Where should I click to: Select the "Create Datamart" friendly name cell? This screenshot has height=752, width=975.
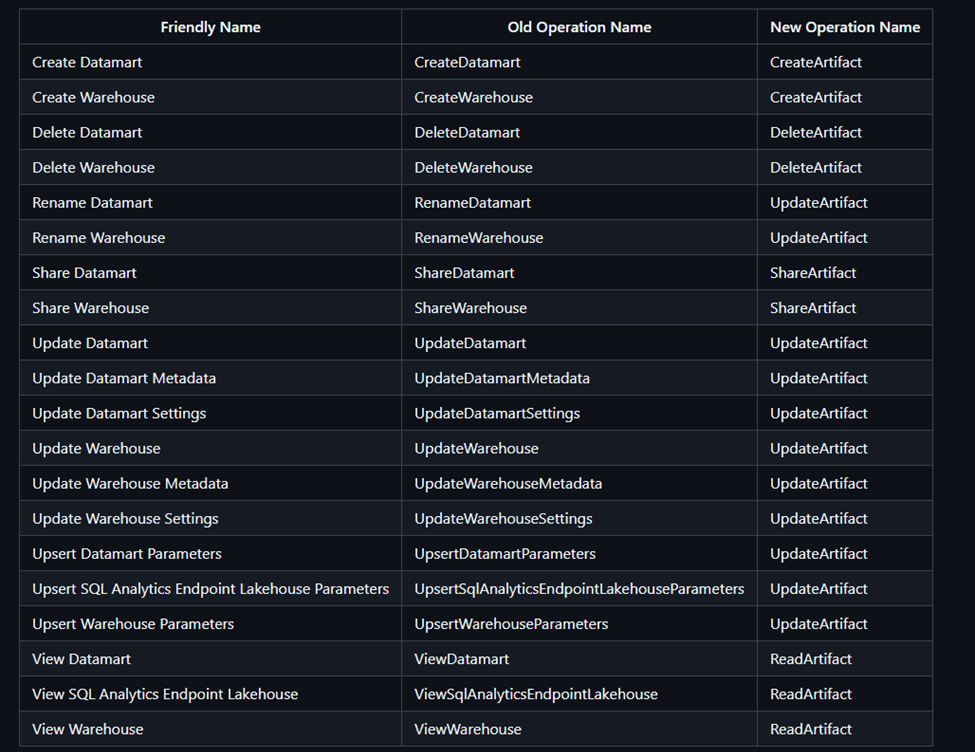[87, 62]
